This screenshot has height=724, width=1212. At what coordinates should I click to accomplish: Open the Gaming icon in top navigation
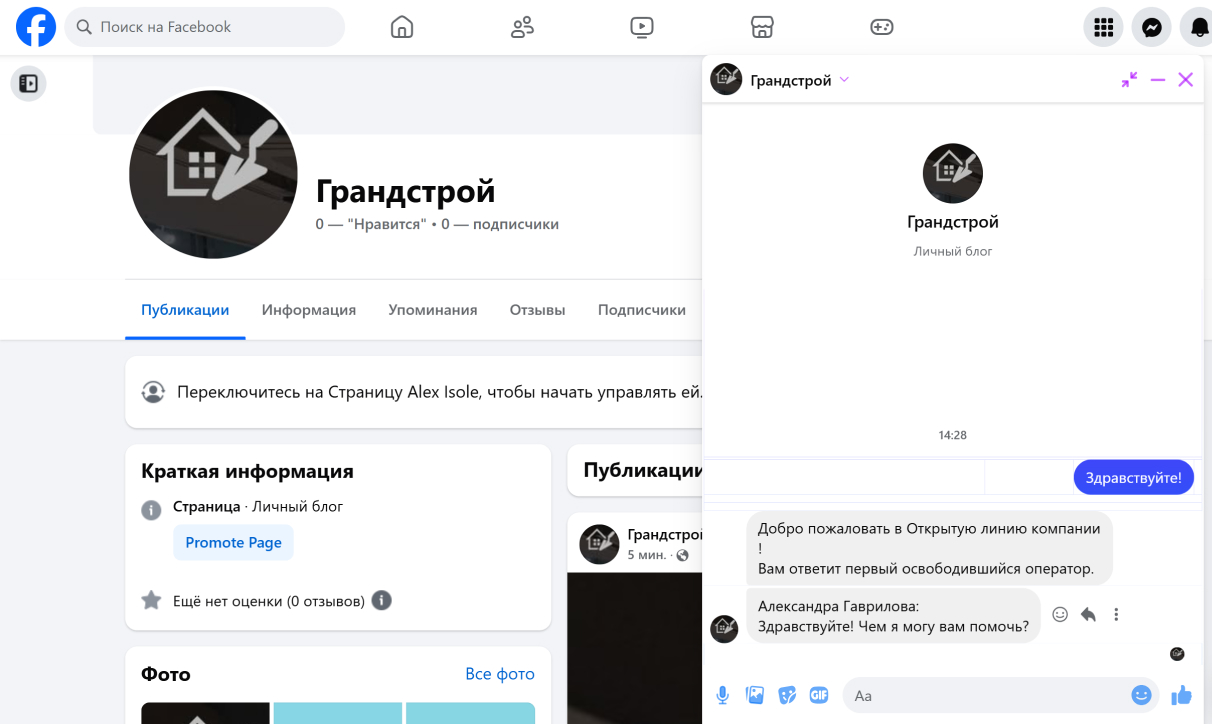[881, 27]
